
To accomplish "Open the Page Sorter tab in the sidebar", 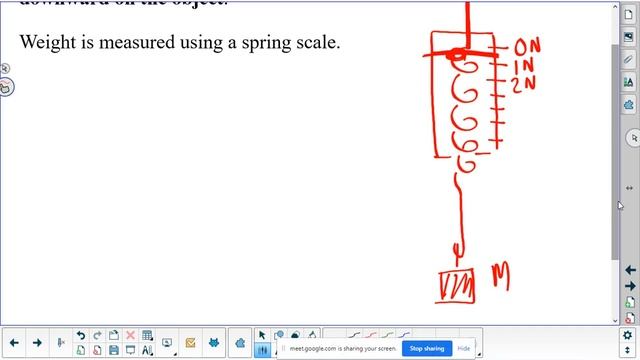I will coord(629,15).
